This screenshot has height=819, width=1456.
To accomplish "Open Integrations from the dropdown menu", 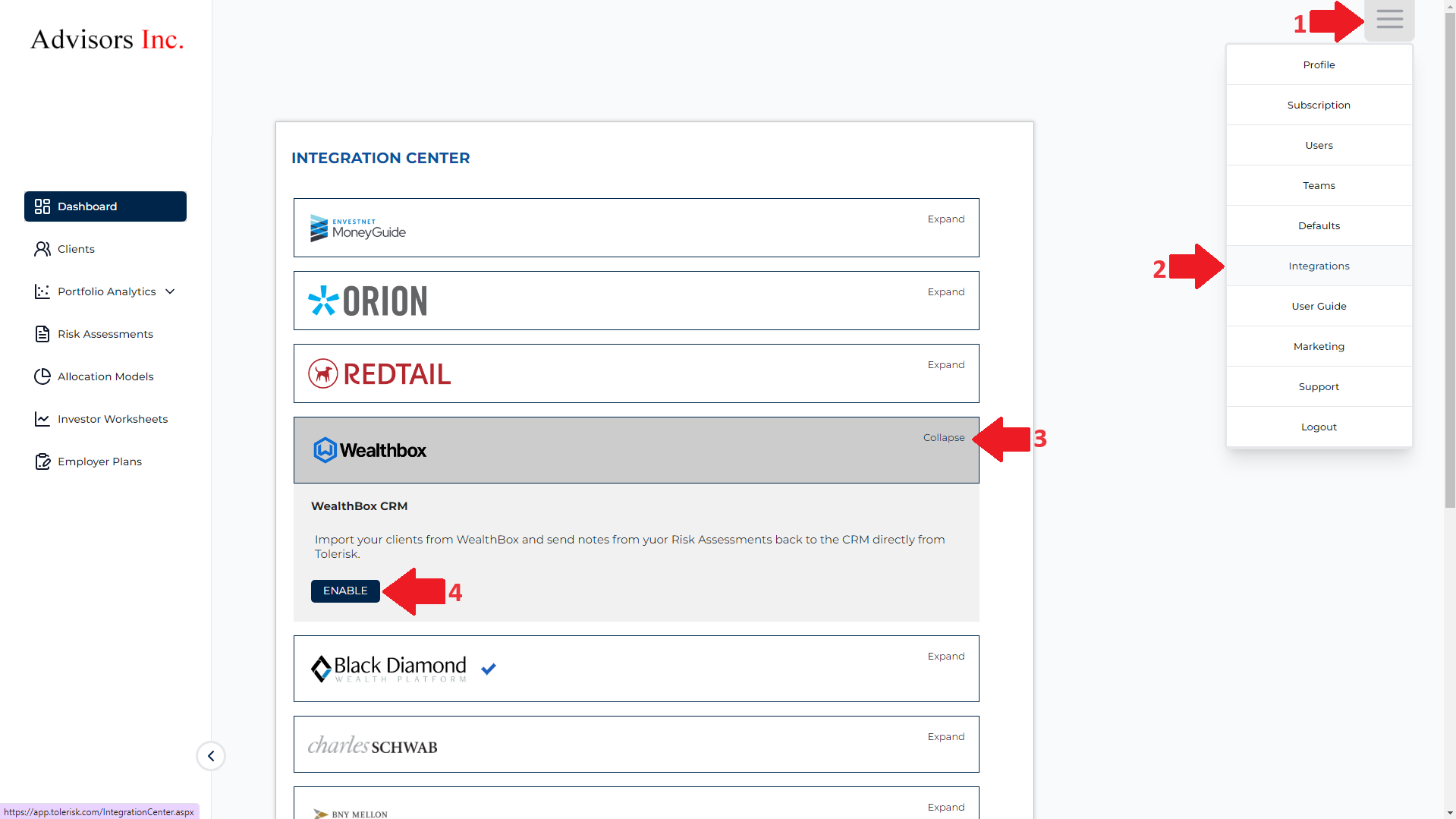I will (x=1319, y=266).
